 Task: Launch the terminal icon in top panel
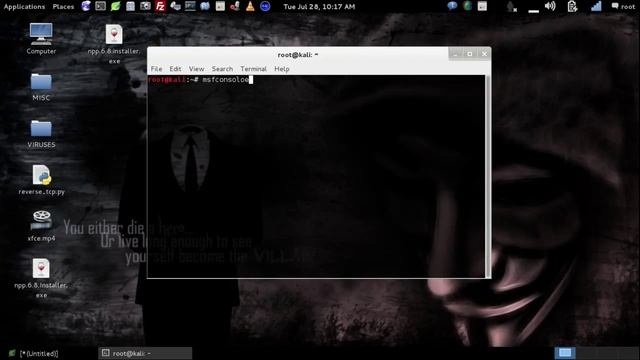[x=100, y=6]
